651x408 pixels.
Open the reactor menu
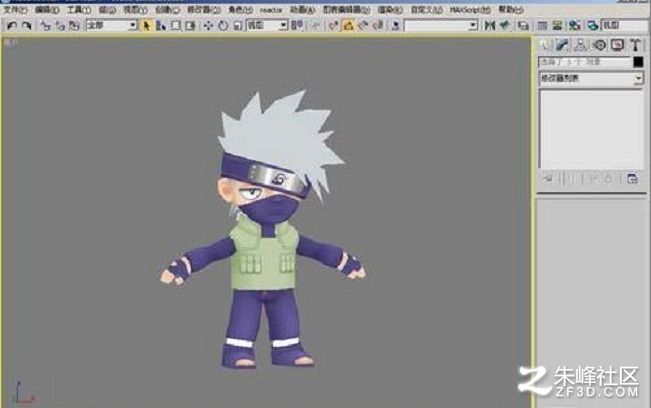point(271,9)
